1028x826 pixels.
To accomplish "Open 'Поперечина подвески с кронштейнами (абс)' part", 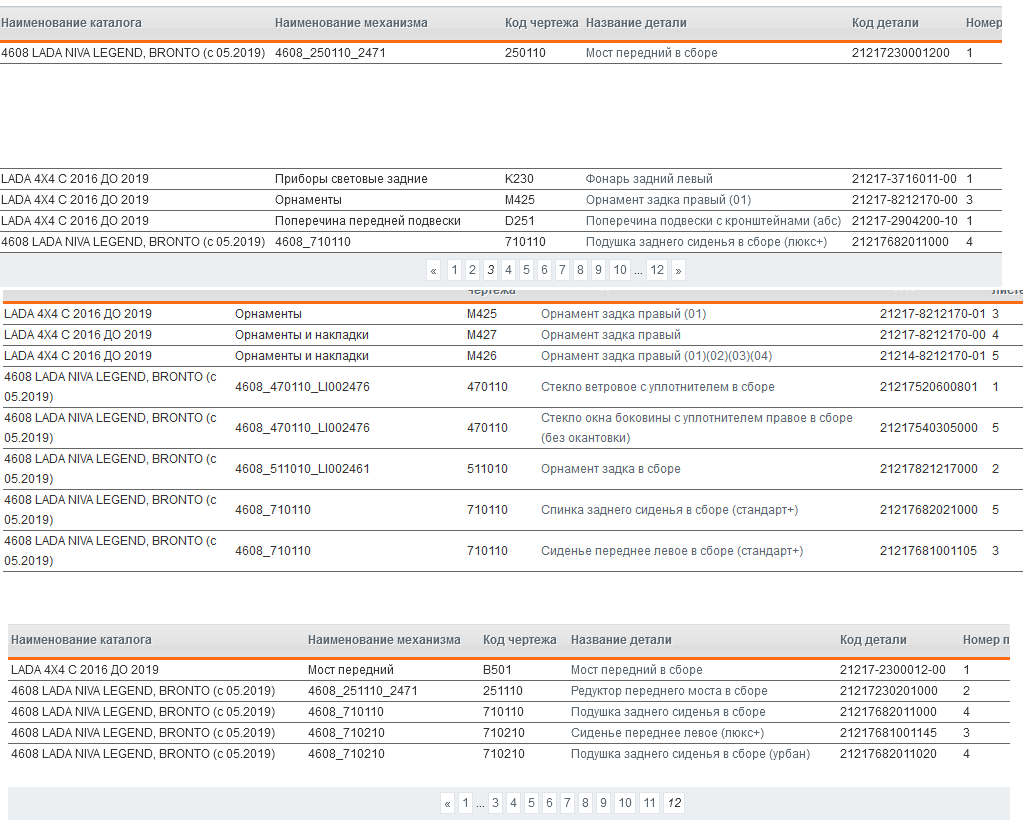I will tap(713, 221).
